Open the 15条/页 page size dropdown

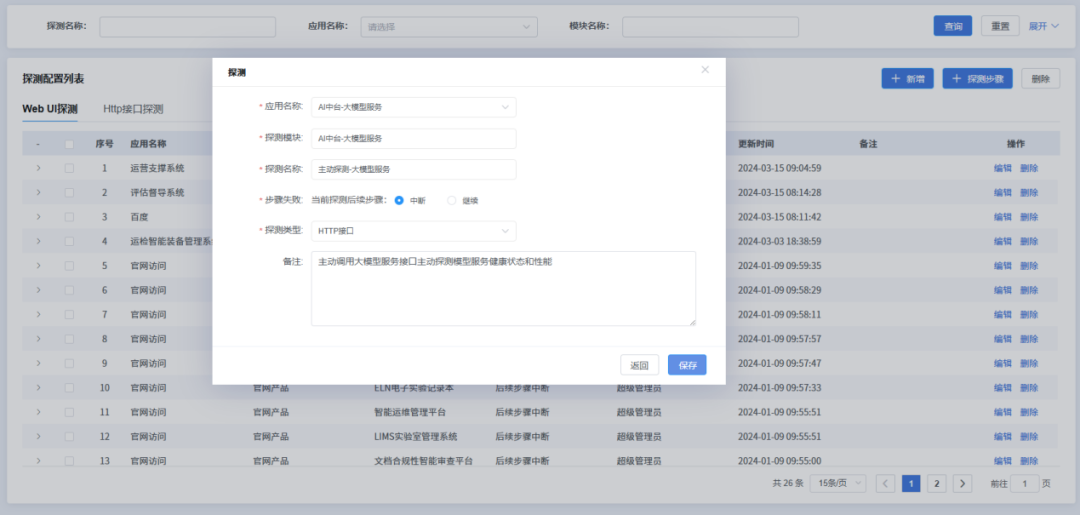[838, 483]
